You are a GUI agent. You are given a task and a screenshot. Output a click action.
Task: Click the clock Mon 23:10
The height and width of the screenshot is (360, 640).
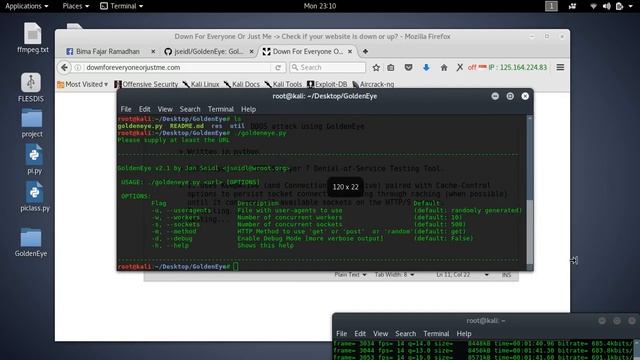[320, 6]
